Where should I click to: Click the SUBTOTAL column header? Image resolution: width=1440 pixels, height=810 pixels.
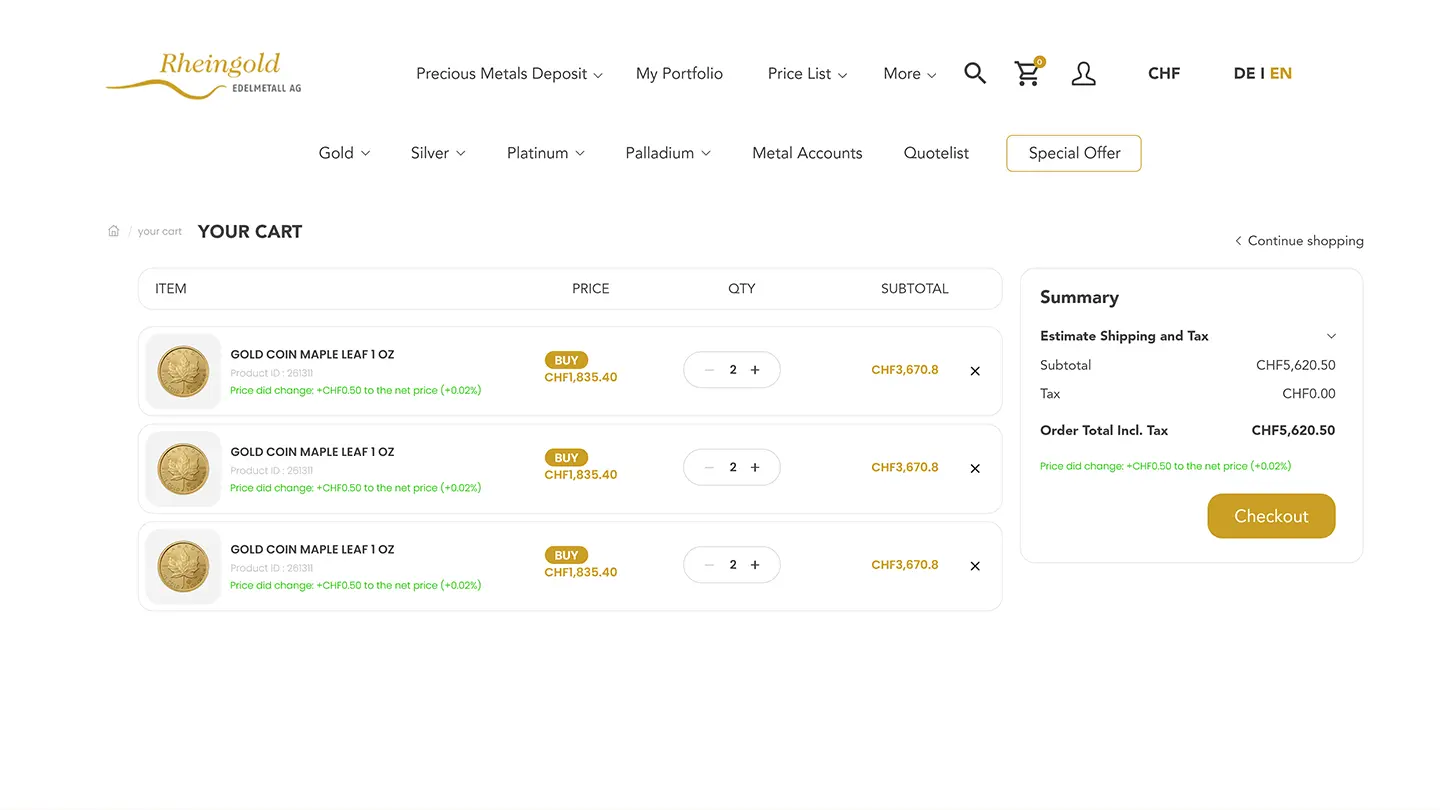[914, 289]
